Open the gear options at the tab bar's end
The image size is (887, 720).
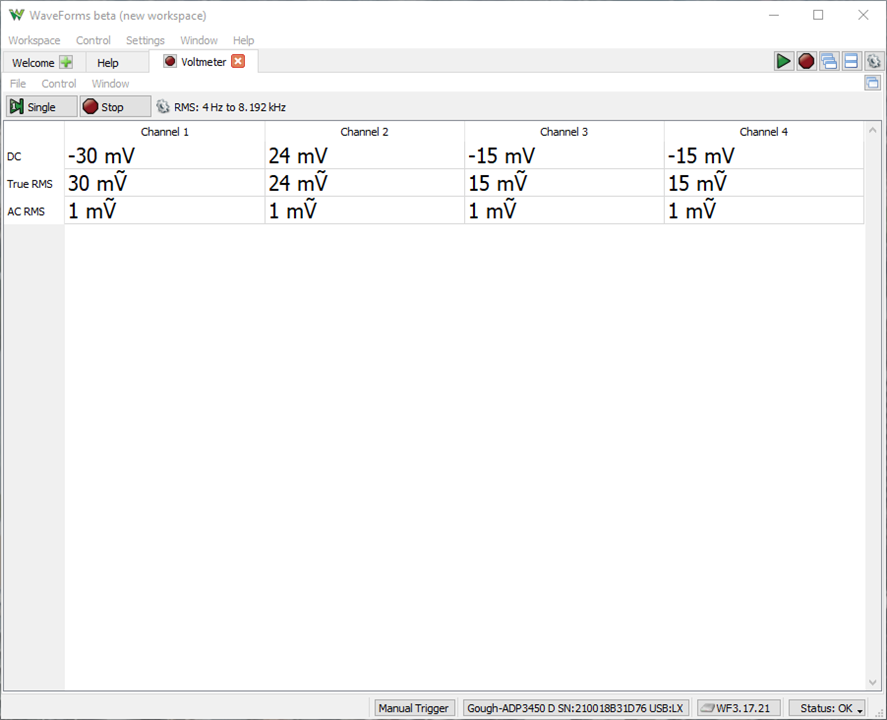coord(874,61)
